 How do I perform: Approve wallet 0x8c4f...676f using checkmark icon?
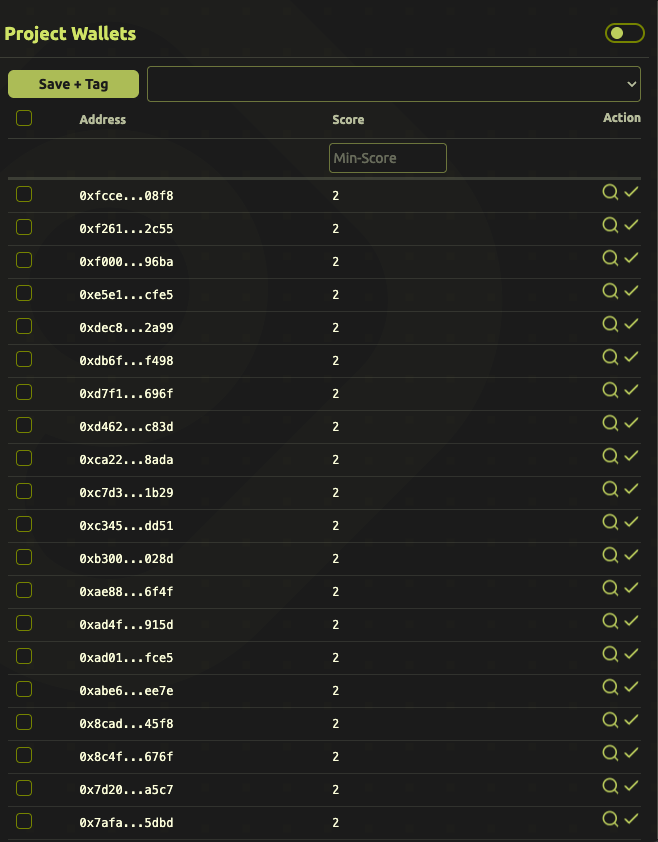(631, 754)
